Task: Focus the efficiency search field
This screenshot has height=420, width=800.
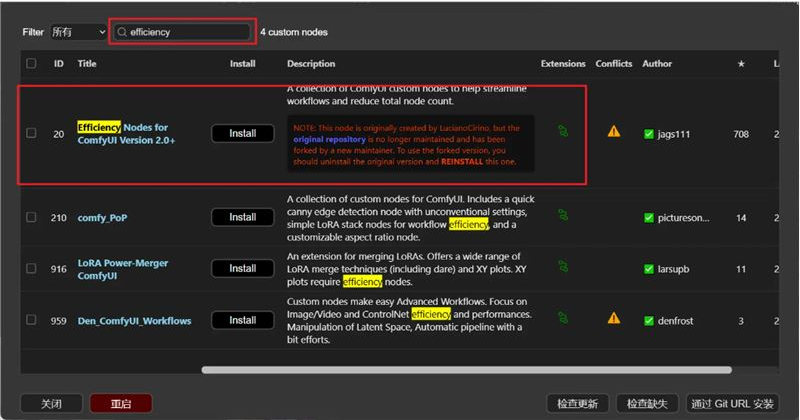Action: pyautogui.click(x=182, y=32)
